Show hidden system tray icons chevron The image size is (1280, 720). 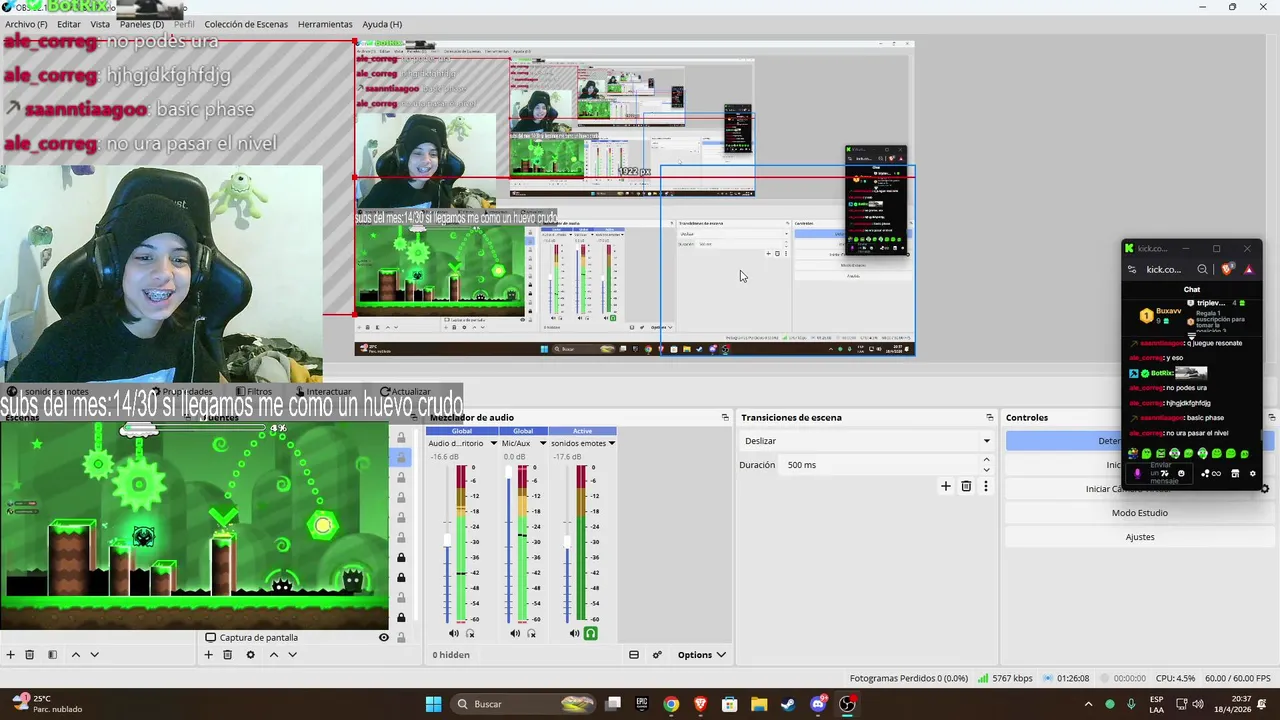pos(1088,704)
